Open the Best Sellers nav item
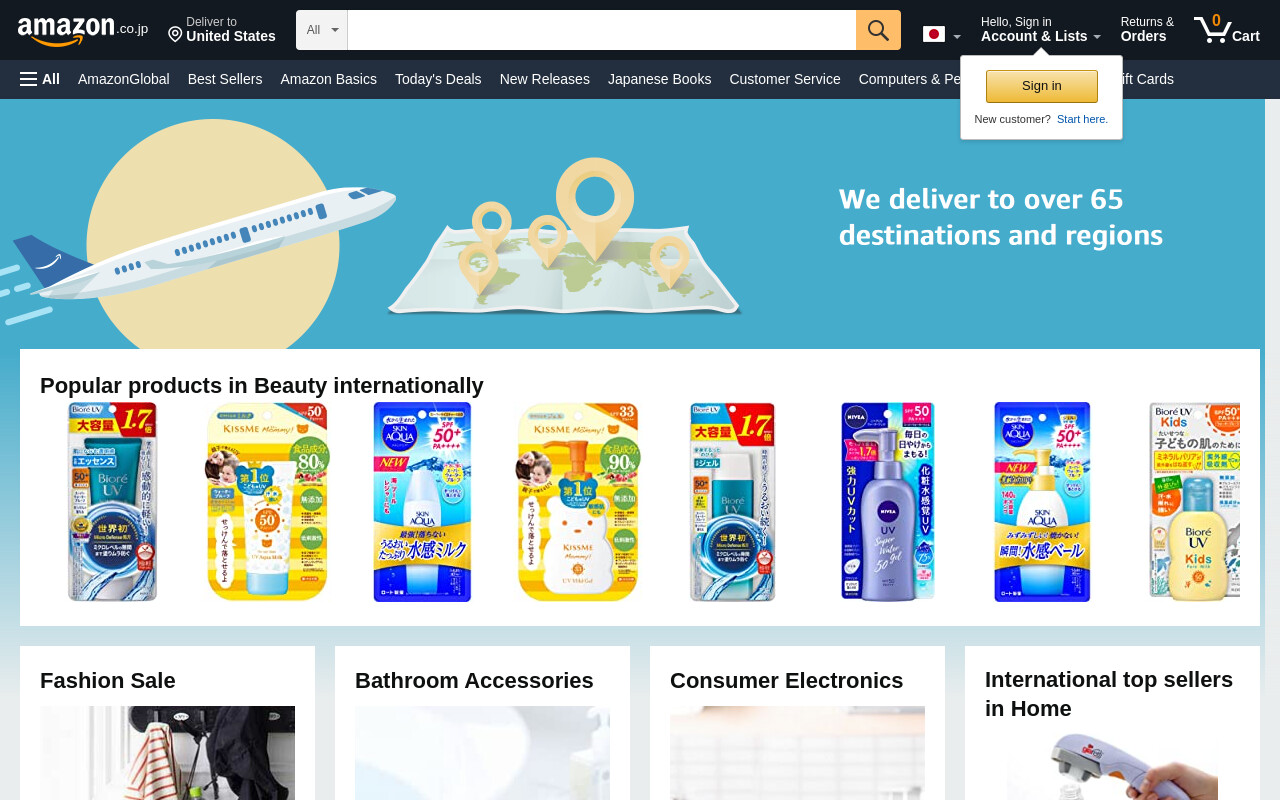This screenshot has width=1280, height=800. click(225, 79)
